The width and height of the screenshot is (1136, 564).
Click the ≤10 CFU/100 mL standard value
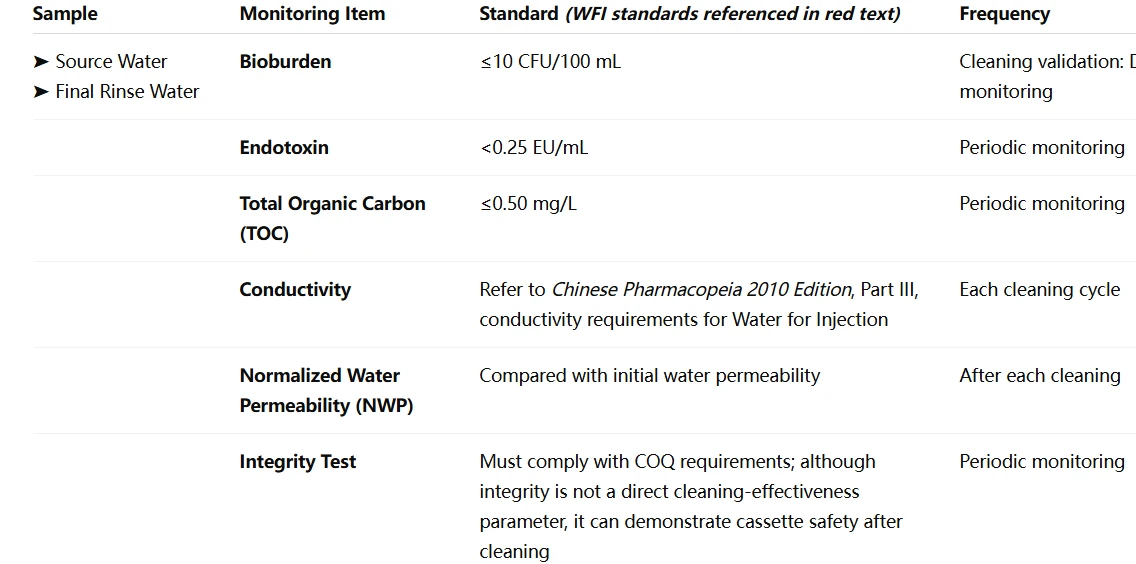point(550,62)
